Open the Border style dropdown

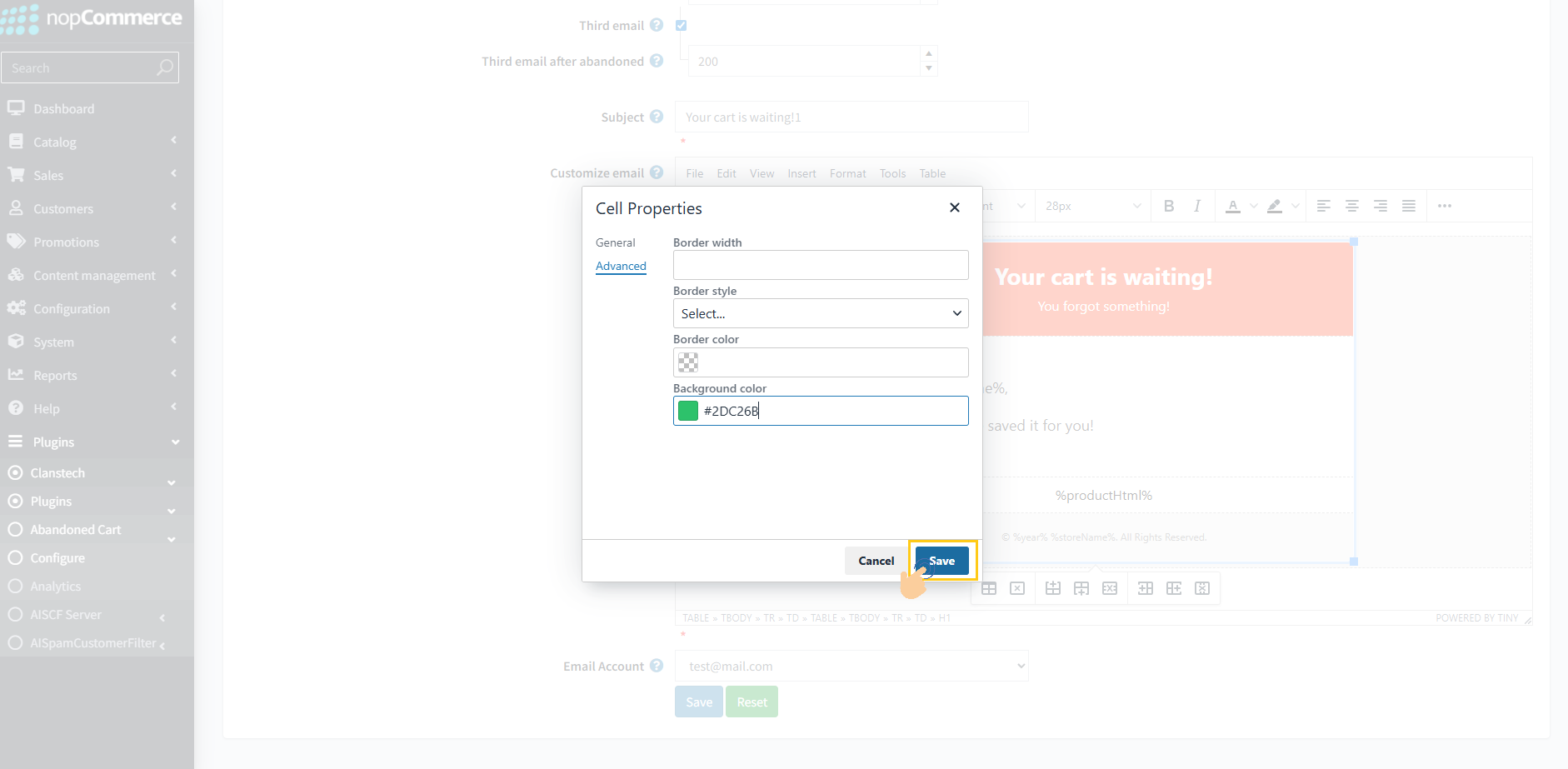pyautogui.click(x=820, y=313)
